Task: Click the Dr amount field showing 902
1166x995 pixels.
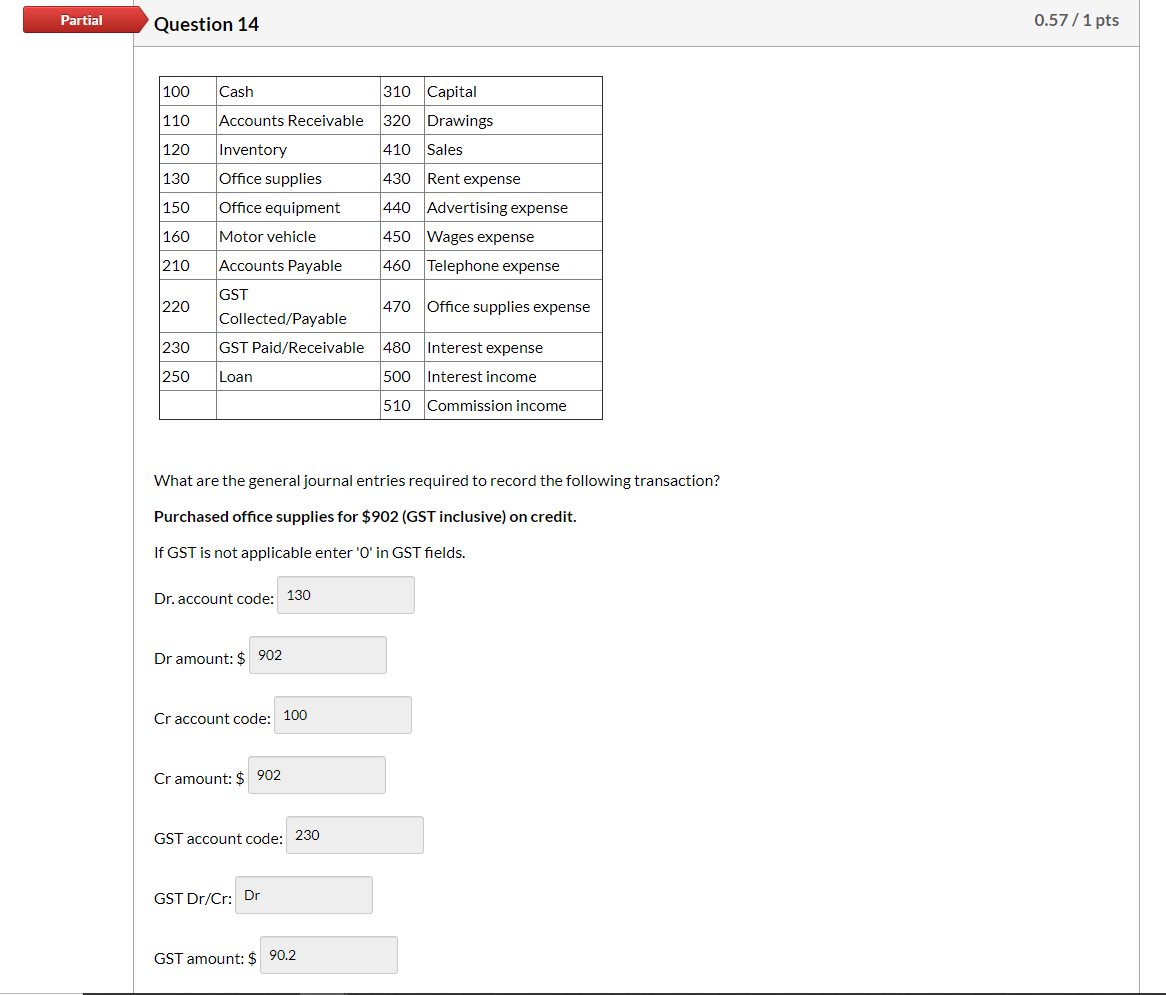Action: [318, 655]
